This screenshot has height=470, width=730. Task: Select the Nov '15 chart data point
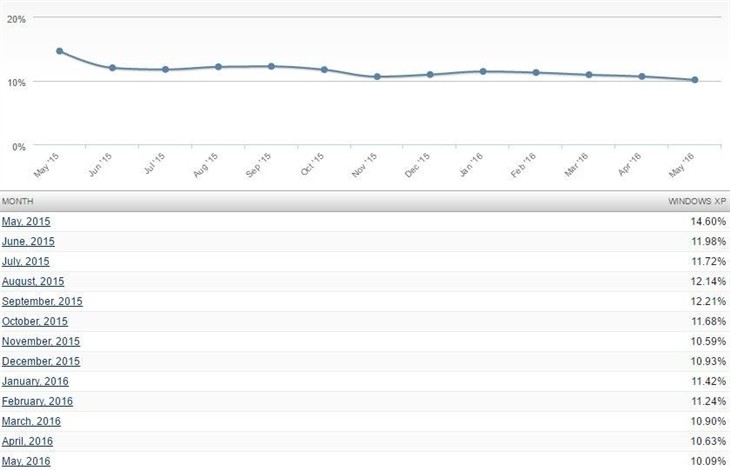(x=377, y=77)
